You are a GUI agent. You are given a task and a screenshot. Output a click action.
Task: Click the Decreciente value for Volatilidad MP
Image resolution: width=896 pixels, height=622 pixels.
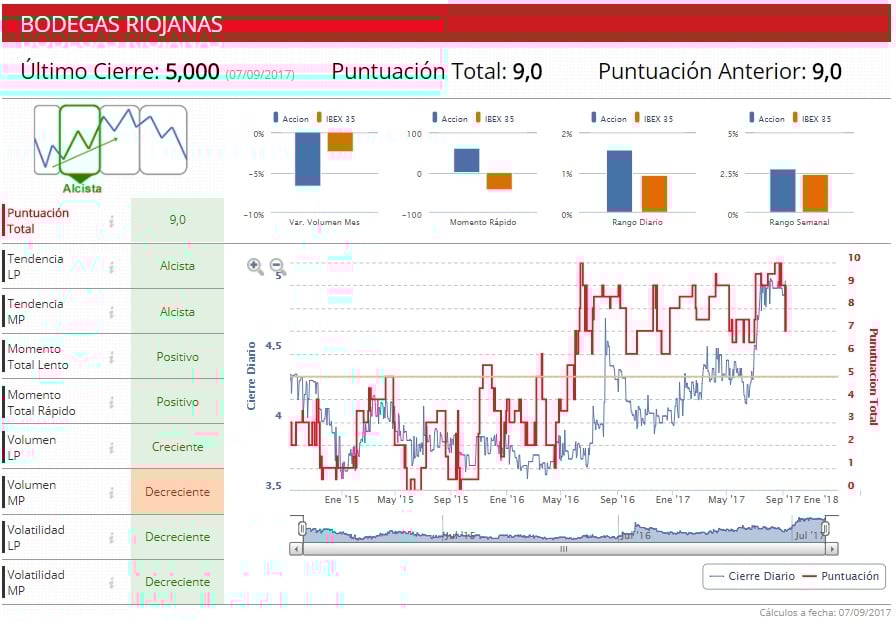point(178,582)
